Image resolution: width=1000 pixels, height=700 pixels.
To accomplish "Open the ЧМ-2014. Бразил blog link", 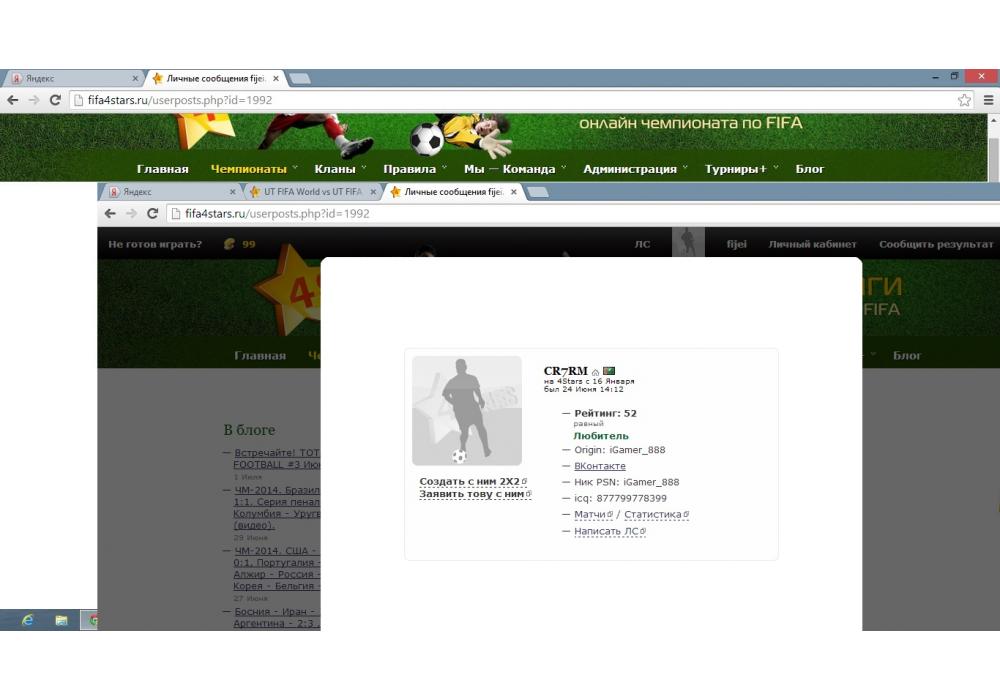I will (x=277, y=507).
